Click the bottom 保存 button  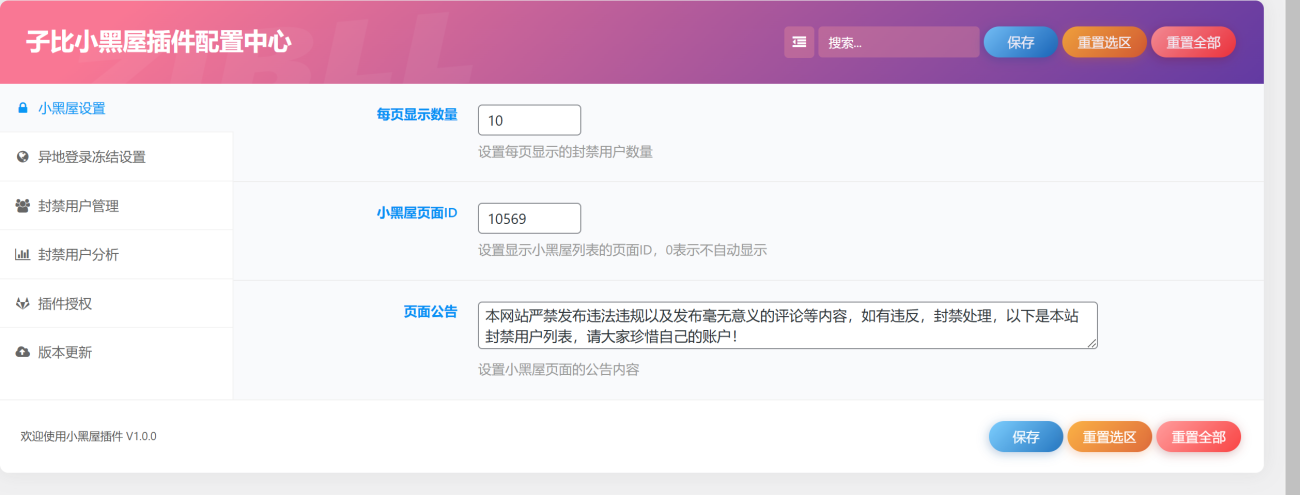pos(1025,437)
